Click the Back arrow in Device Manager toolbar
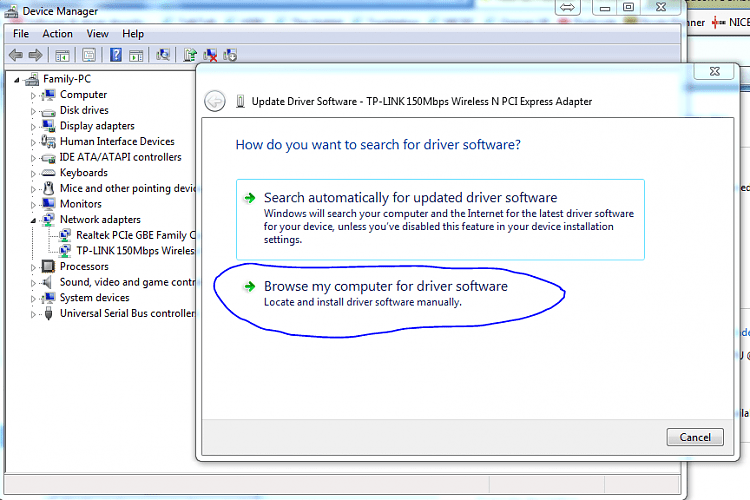Viewport: 750px width, 500px height. (x=16, y=55)
